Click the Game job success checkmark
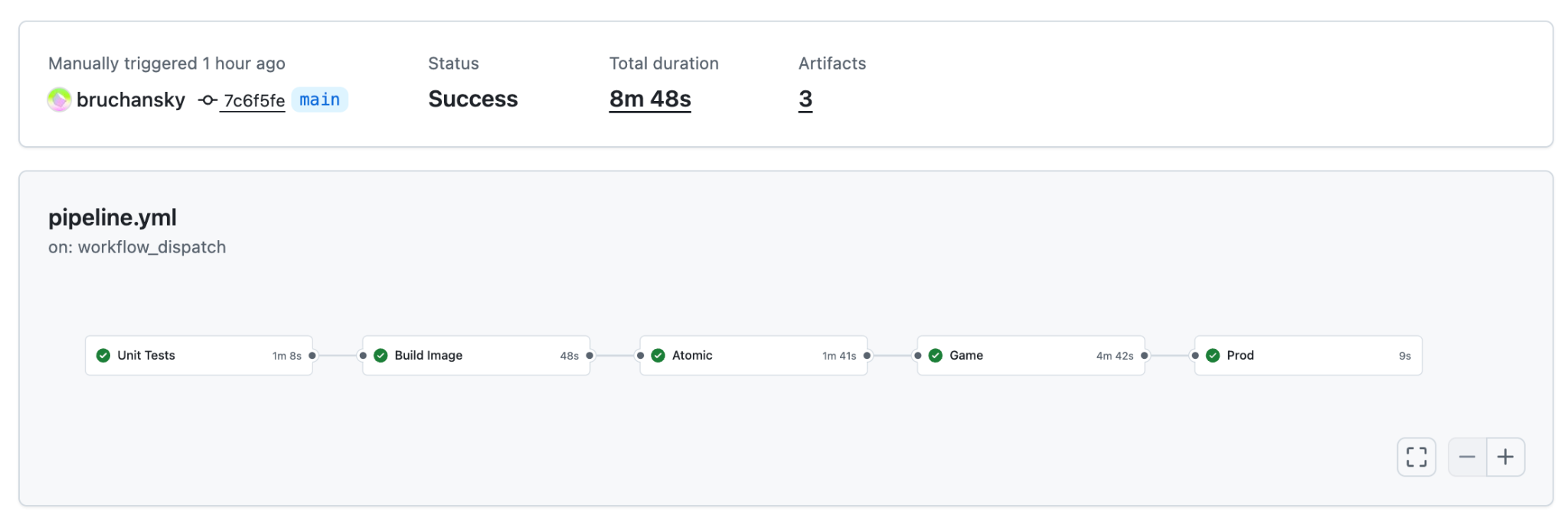Viewport: 1568px width, 521px height. click(935, 355)
